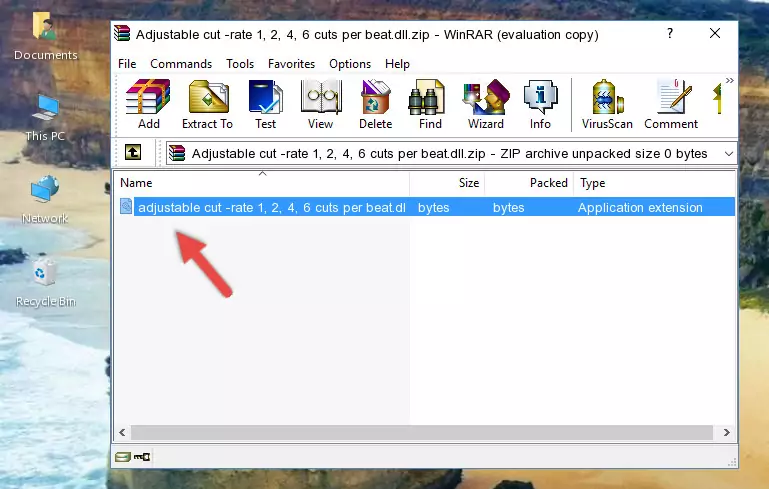The height and width of the screenshot is (489, 769).
Task: Click the address bar archive path text
Action: tap(449, 154)
